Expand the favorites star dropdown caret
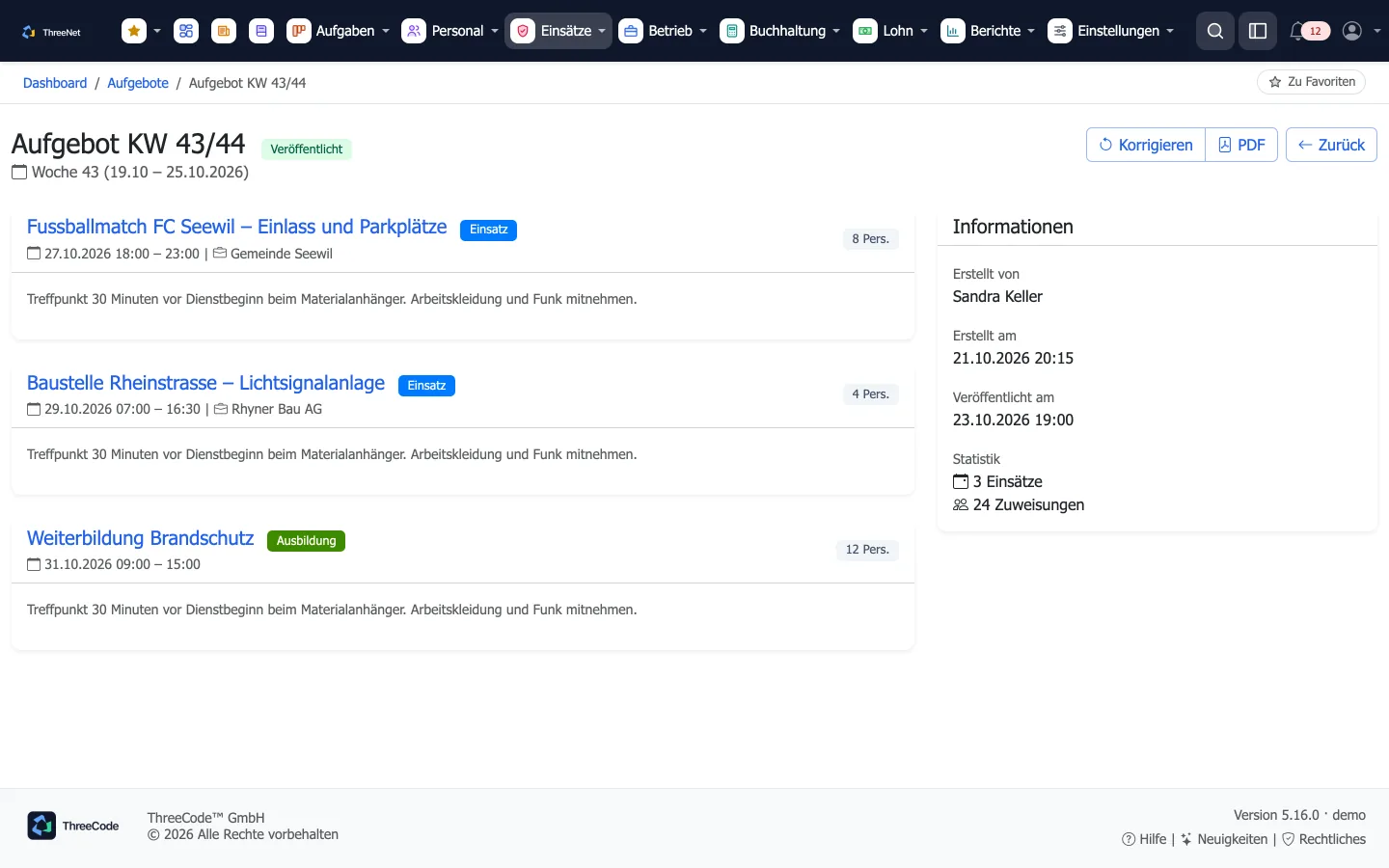Image resolution: width=1389 pixels, height=868 pixels. [x=157, y=31]
